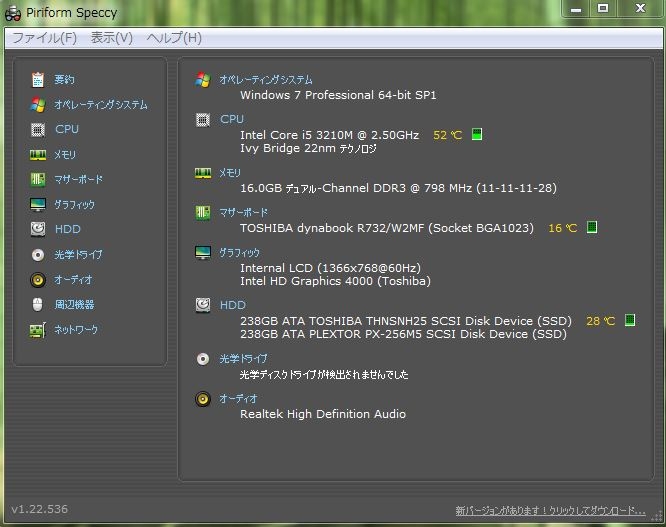Click Windows flag icon in summary panel
This screenshot has width=666, height=527.
point(203,79)
